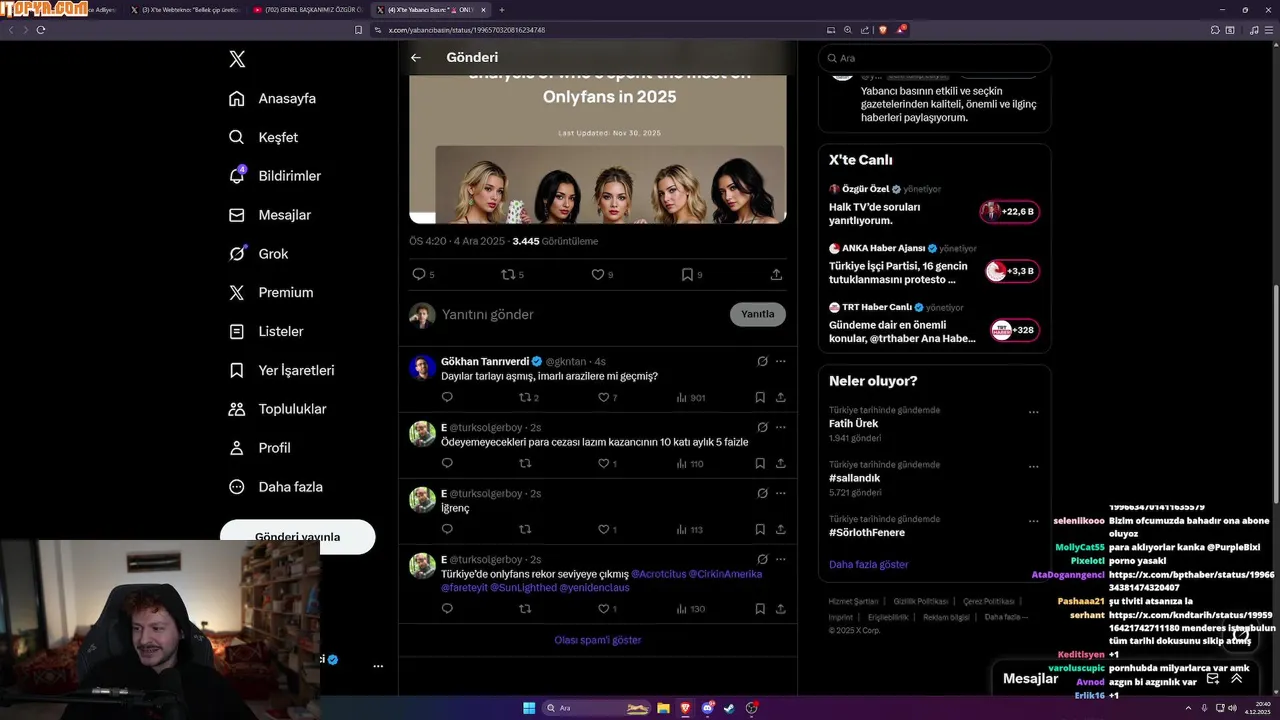Go to Profil page
Screen dimensions: 1280x720
pyautogui.click(x=260, y=448)
